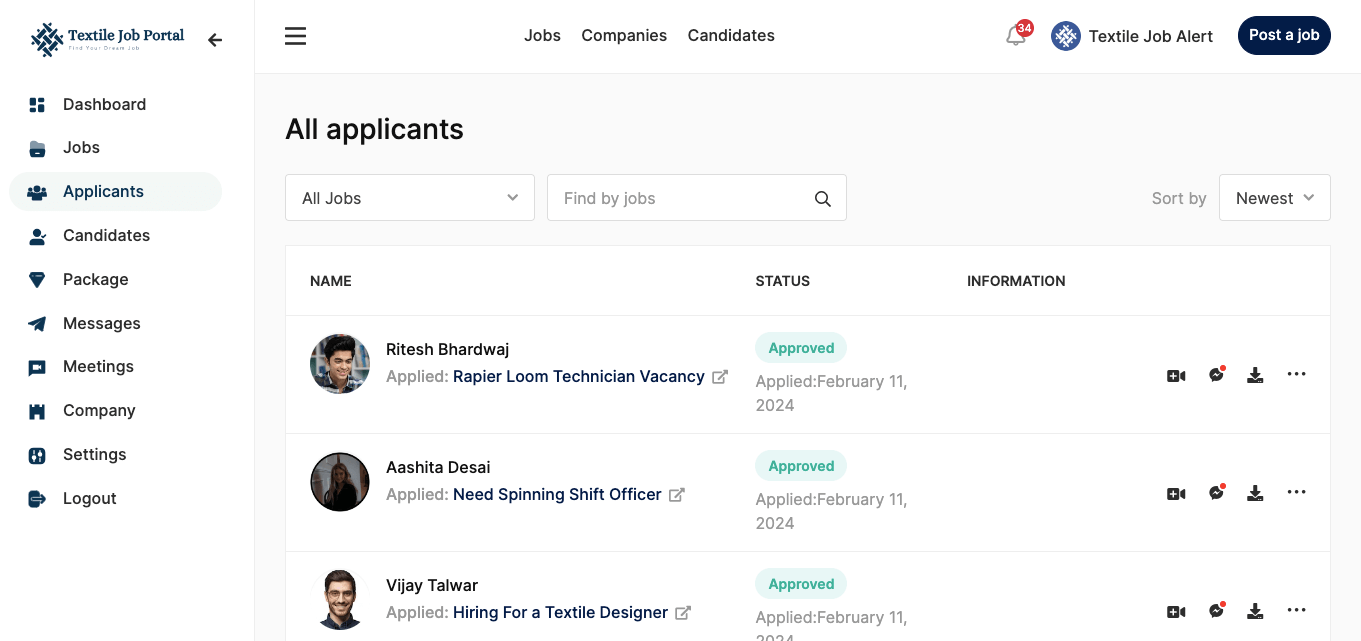The image size is (1361, 641).
Task: Click the Approved status badge for Aashita Desai
Action: coord(800,465)
